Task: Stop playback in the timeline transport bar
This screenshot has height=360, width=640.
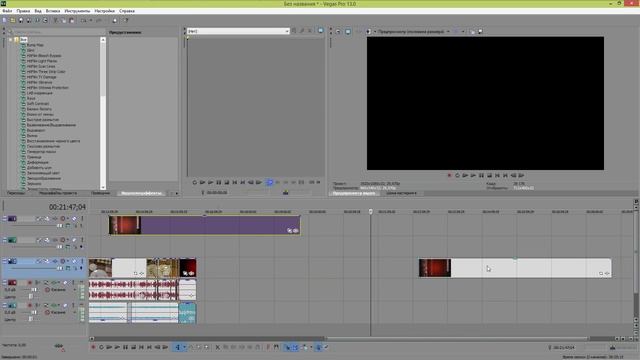Action: (133, 347)
